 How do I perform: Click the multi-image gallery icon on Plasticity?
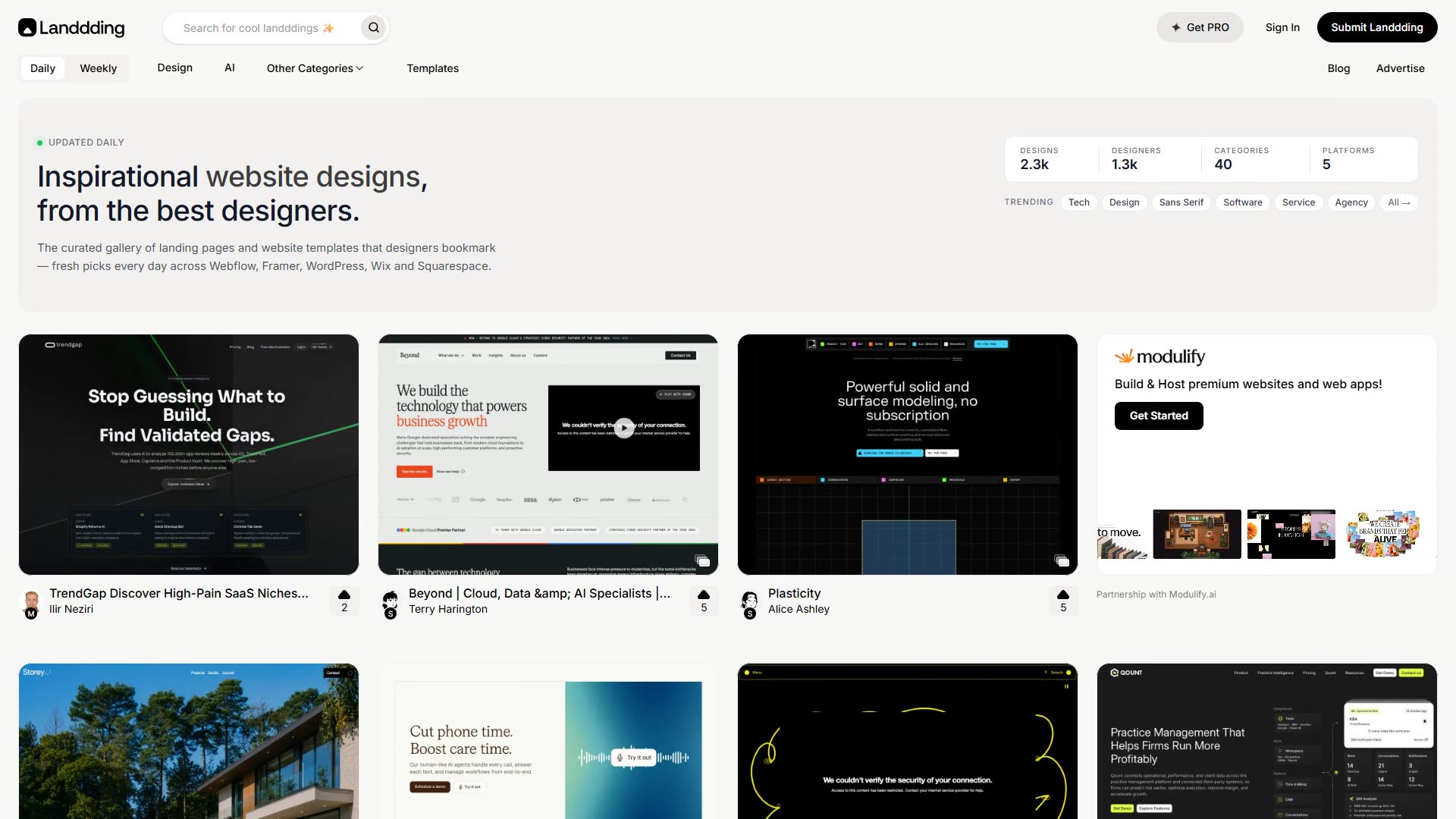pos(1062,561)
